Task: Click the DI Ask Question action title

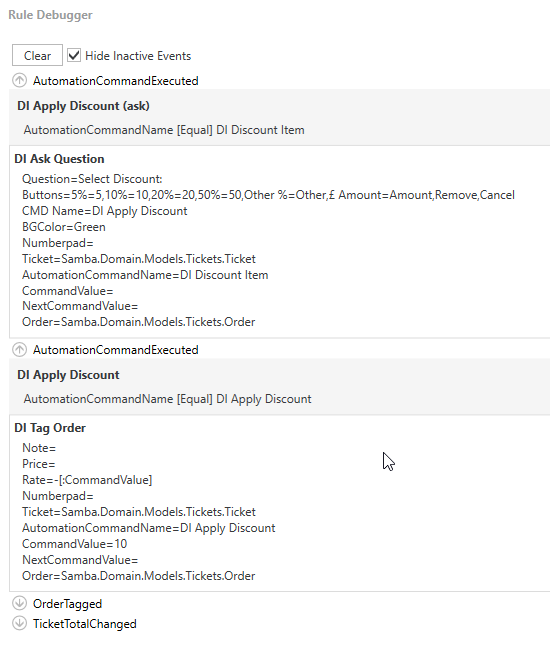Action: click(x=59, y=159)
